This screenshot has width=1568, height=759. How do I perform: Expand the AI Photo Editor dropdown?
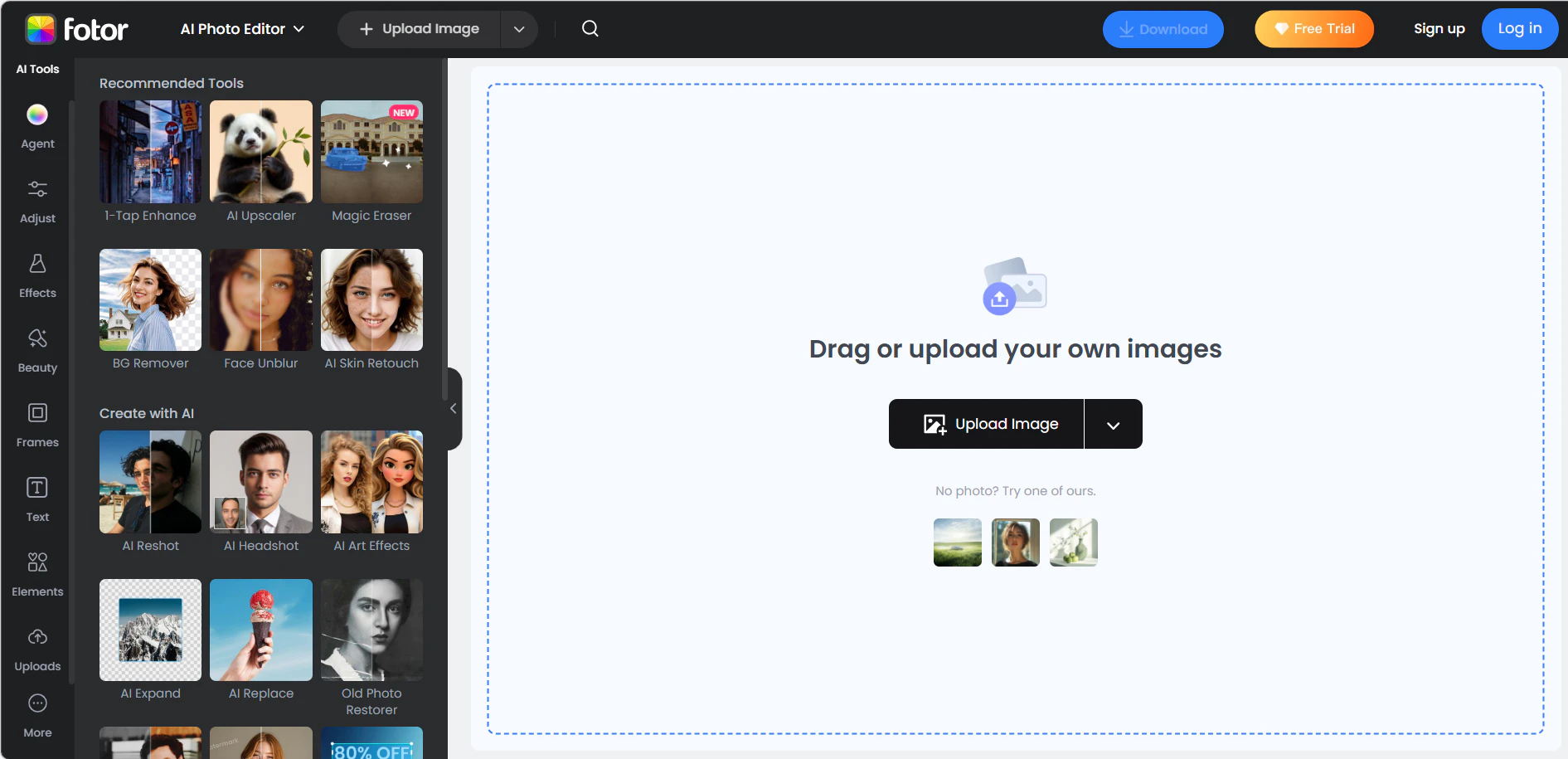242,29
